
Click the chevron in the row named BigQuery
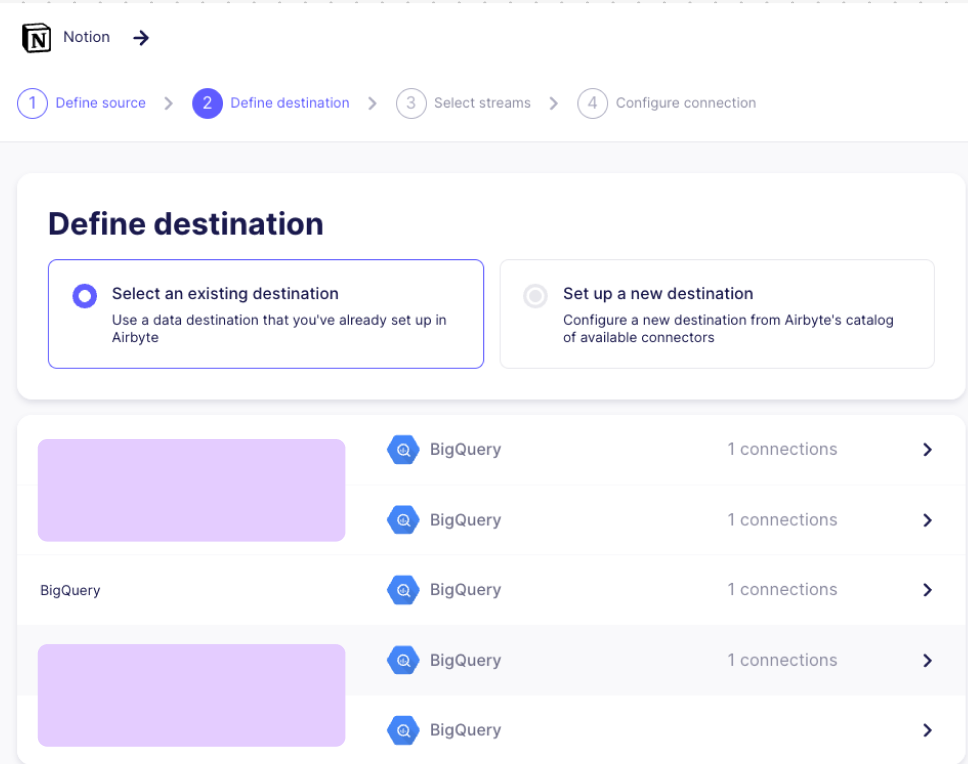coord(927,590)
